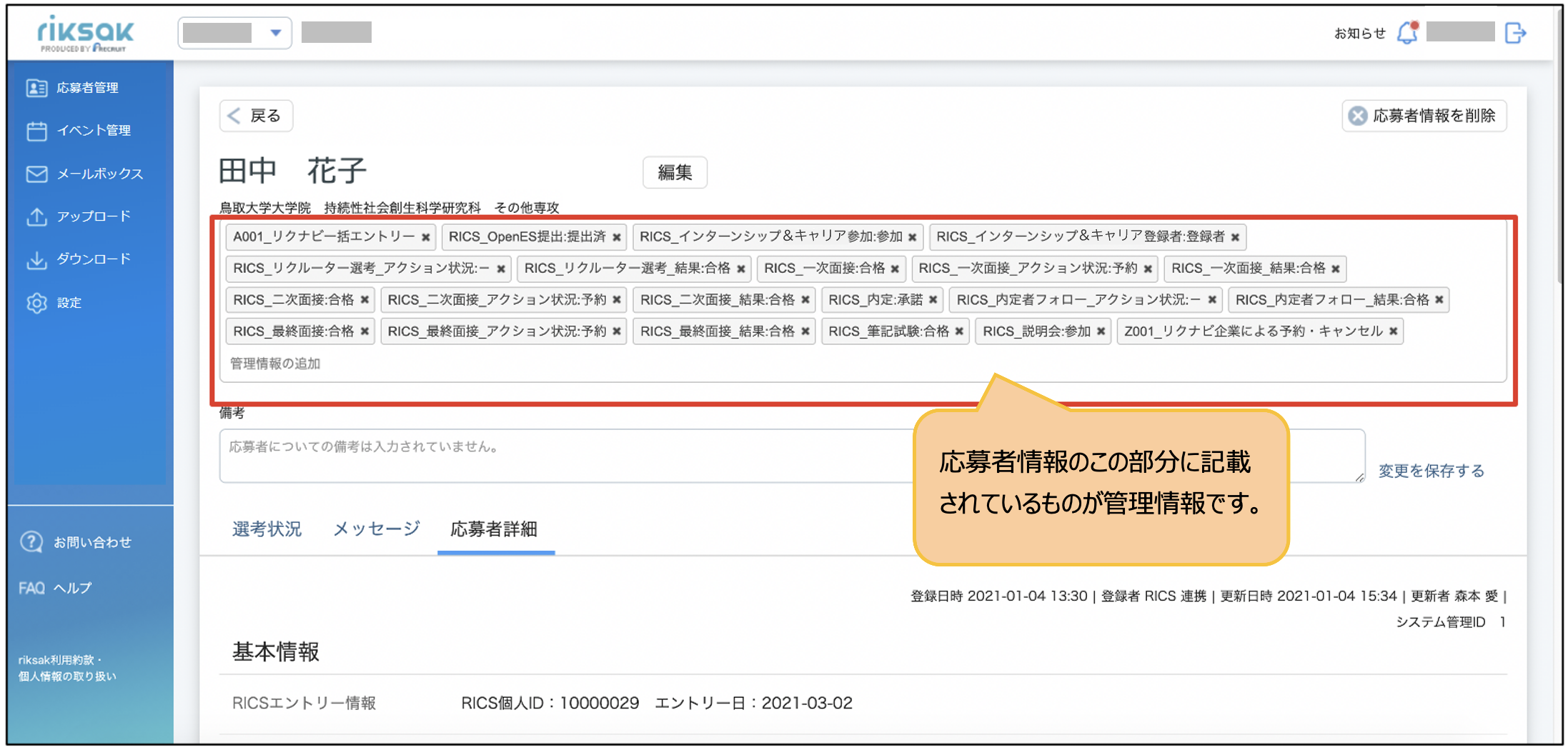Click 応募者情報を削除 button
Image resolution: width=1568 pixels, height=750 pixels.
click(1424, 116)
